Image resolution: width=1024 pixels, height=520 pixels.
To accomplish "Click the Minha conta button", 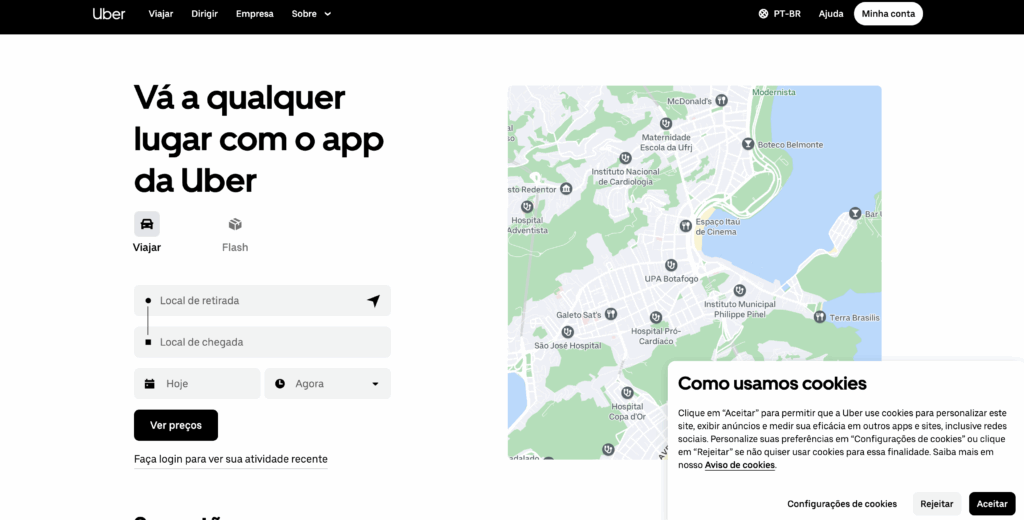I will 888,14.
